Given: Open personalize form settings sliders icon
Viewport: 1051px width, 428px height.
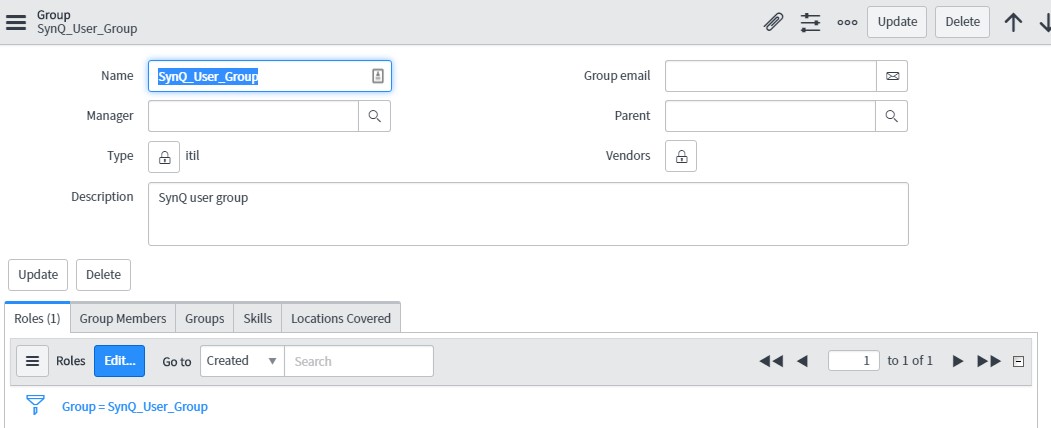Looking at the screenshot, I should tap(810, 22).
